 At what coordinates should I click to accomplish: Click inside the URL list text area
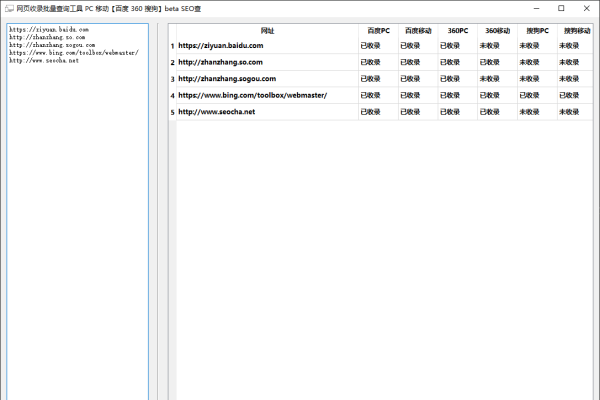[77, 220]
